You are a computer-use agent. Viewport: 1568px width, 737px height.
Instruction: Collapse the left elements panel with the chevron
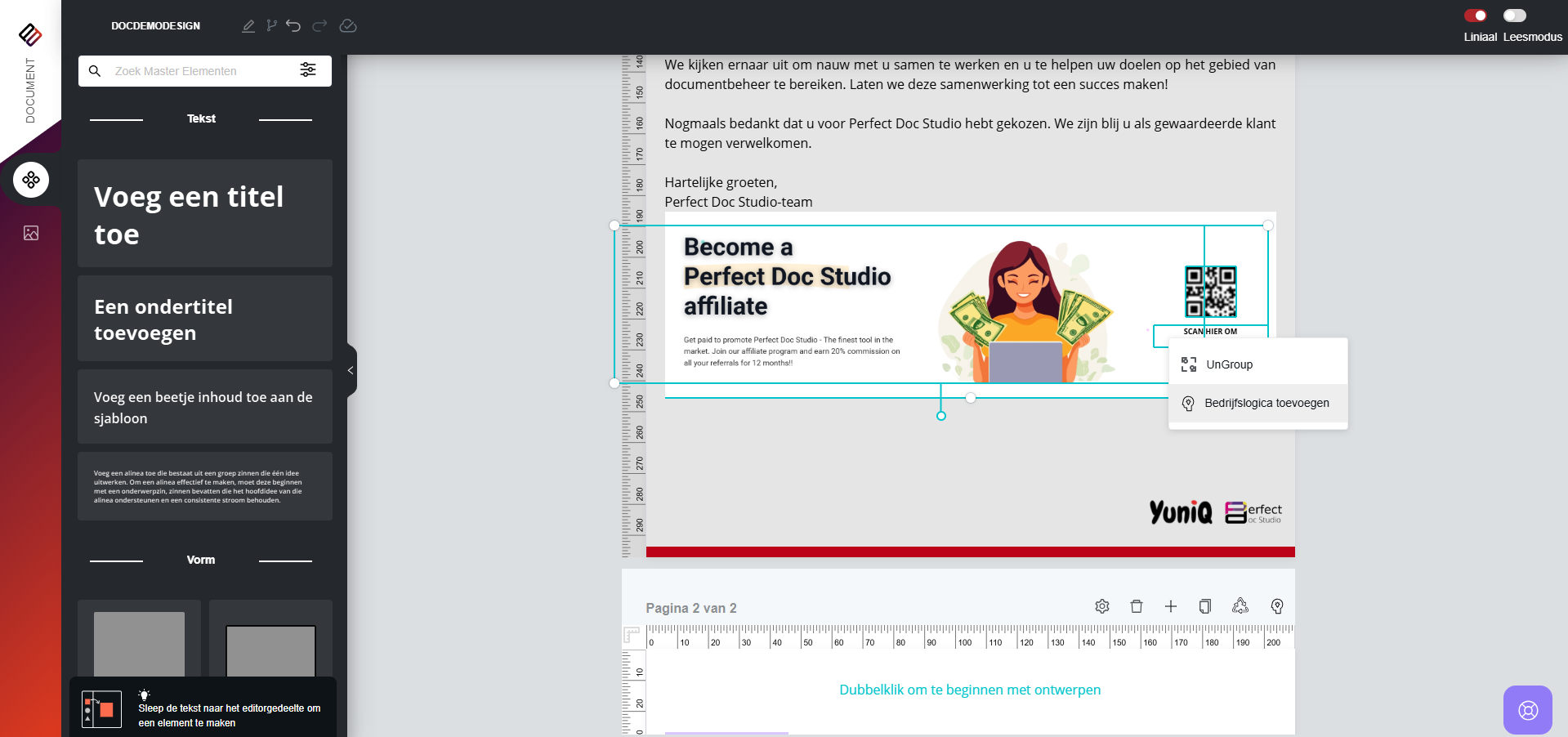(351, 370)
